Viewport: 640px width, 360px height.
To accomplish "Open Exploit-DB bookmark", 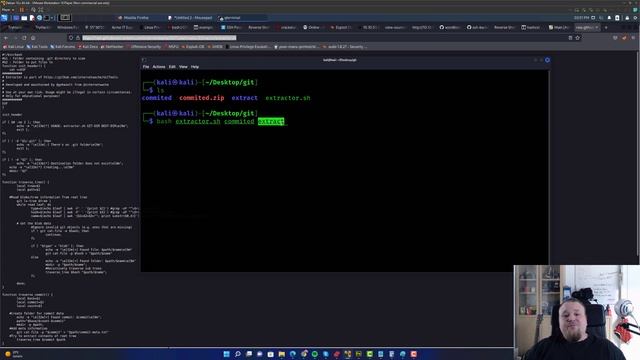I will pos(193,47).
